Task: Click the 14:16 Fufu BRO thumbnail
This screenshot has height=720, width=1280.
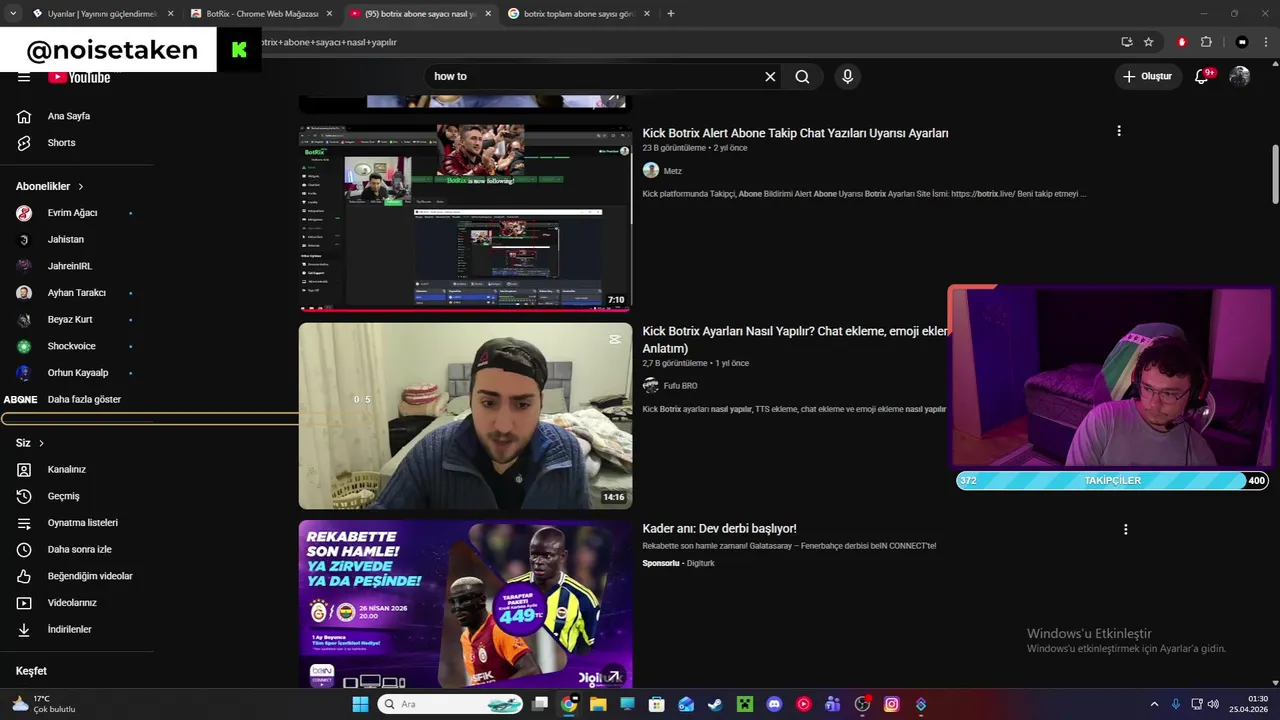Action: tap(465, 416)
